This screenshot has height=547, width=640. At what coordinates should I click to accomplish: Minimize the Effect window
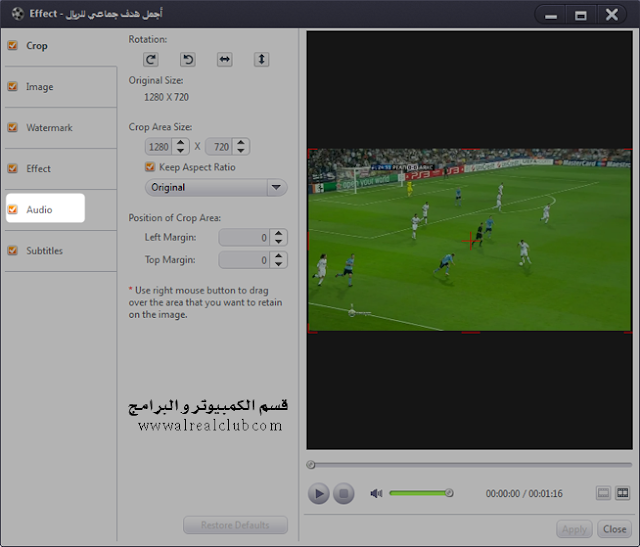[x=551, y=16]
